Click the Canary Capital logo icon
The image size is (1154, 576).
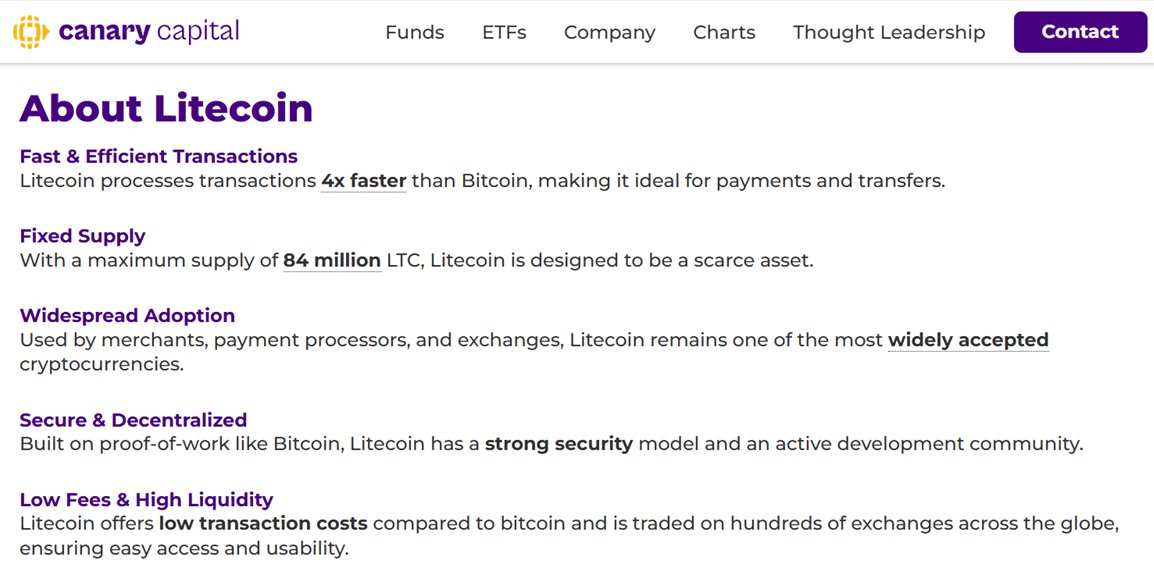(30, 32)
